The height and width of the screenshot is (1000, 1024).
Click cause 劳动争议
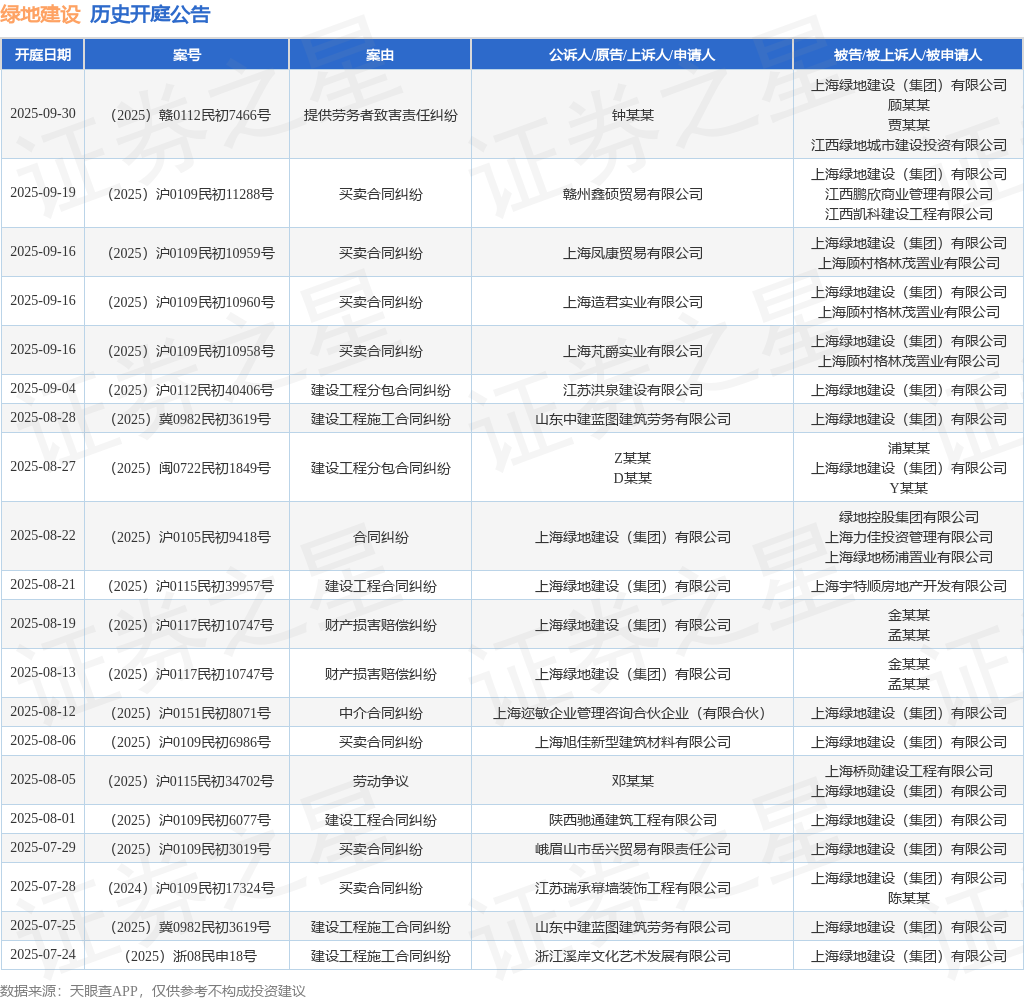380,781
